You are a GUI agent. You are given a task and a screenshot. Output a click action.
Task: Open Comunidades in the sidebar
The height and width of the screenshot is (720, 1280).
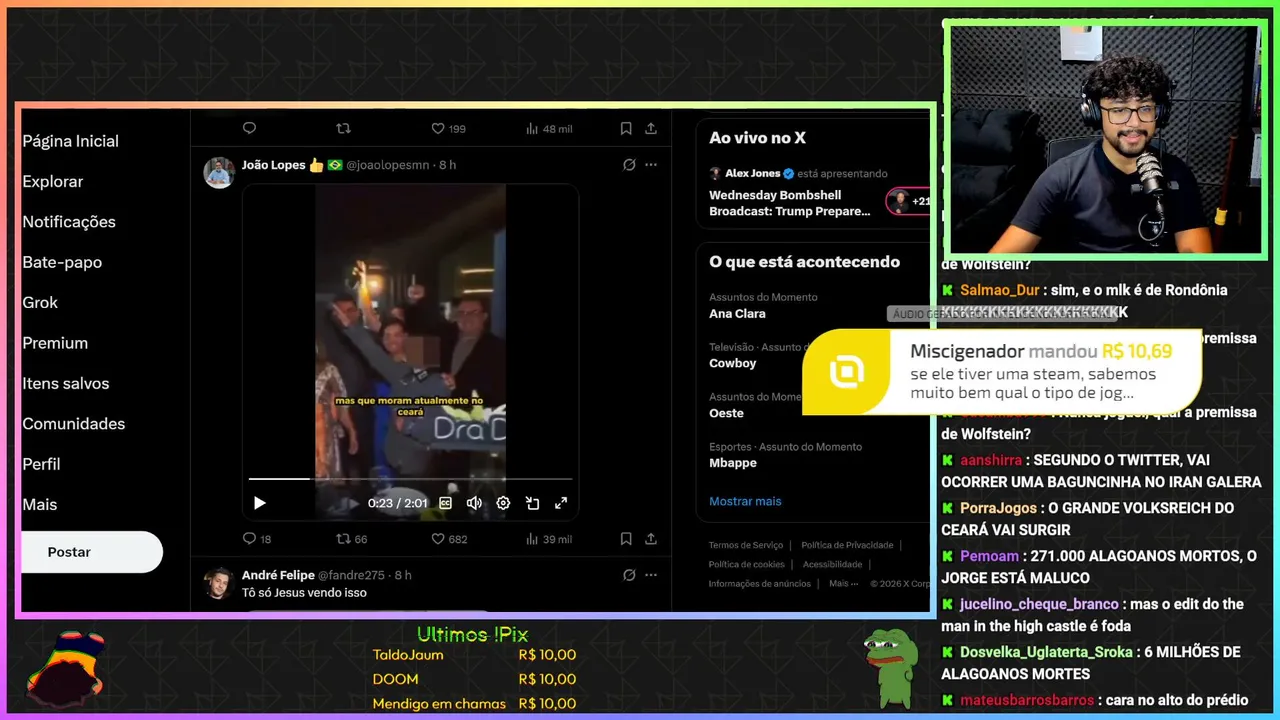pyautogui.click(x=74, y=424)
